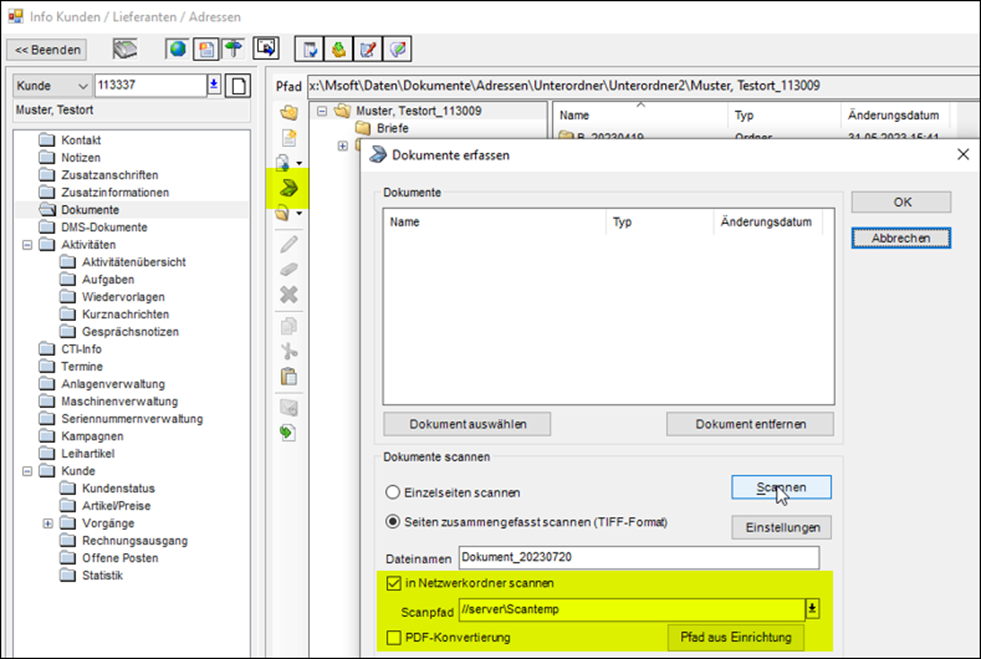Select Einzelseiten scannen radio option
Image resolution: width=981 pixels, height=659 pixels.
tap(392, 493)
